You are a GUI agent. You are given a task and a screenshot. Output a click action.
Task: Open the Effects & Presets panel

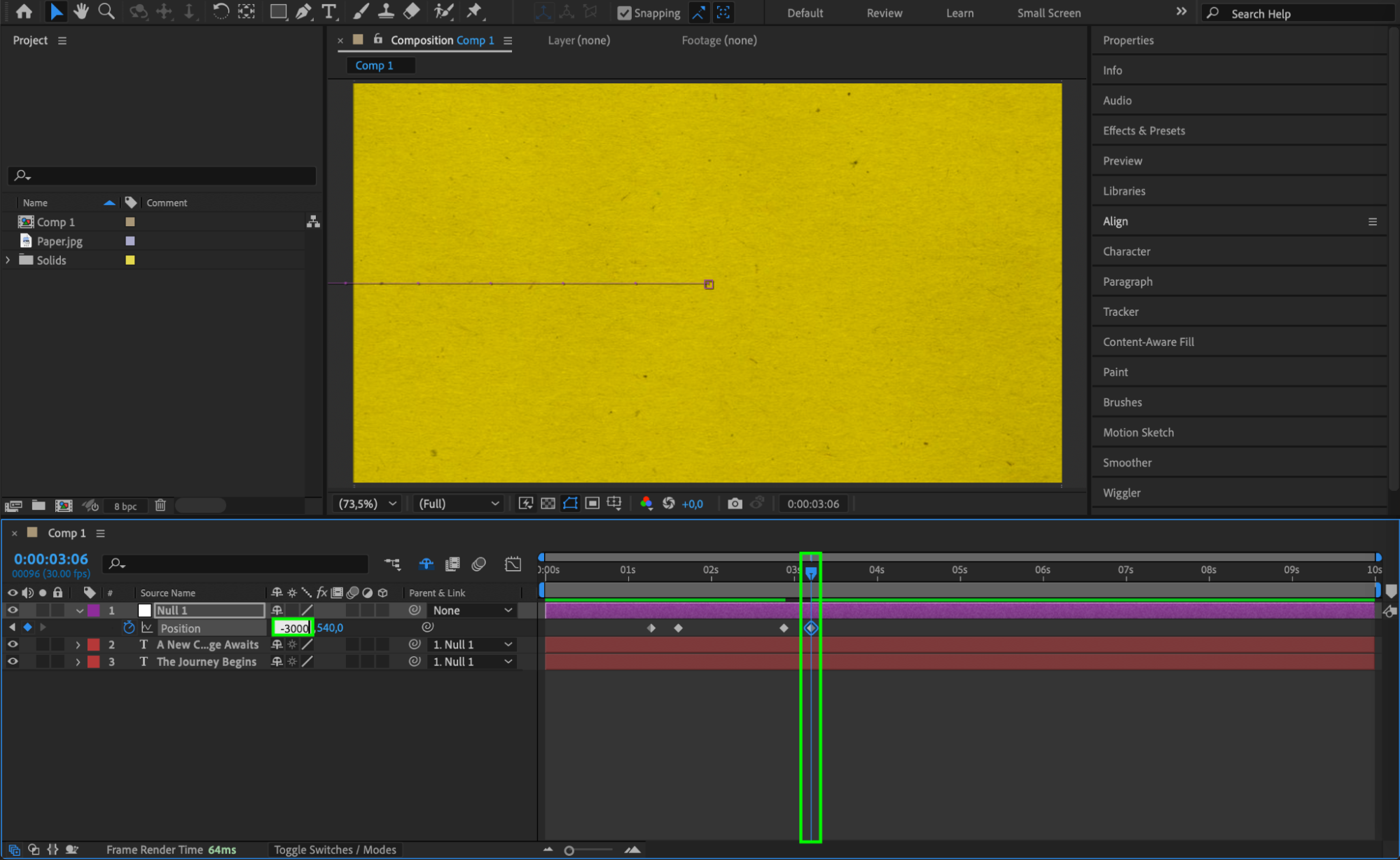tap(1144, 130)
